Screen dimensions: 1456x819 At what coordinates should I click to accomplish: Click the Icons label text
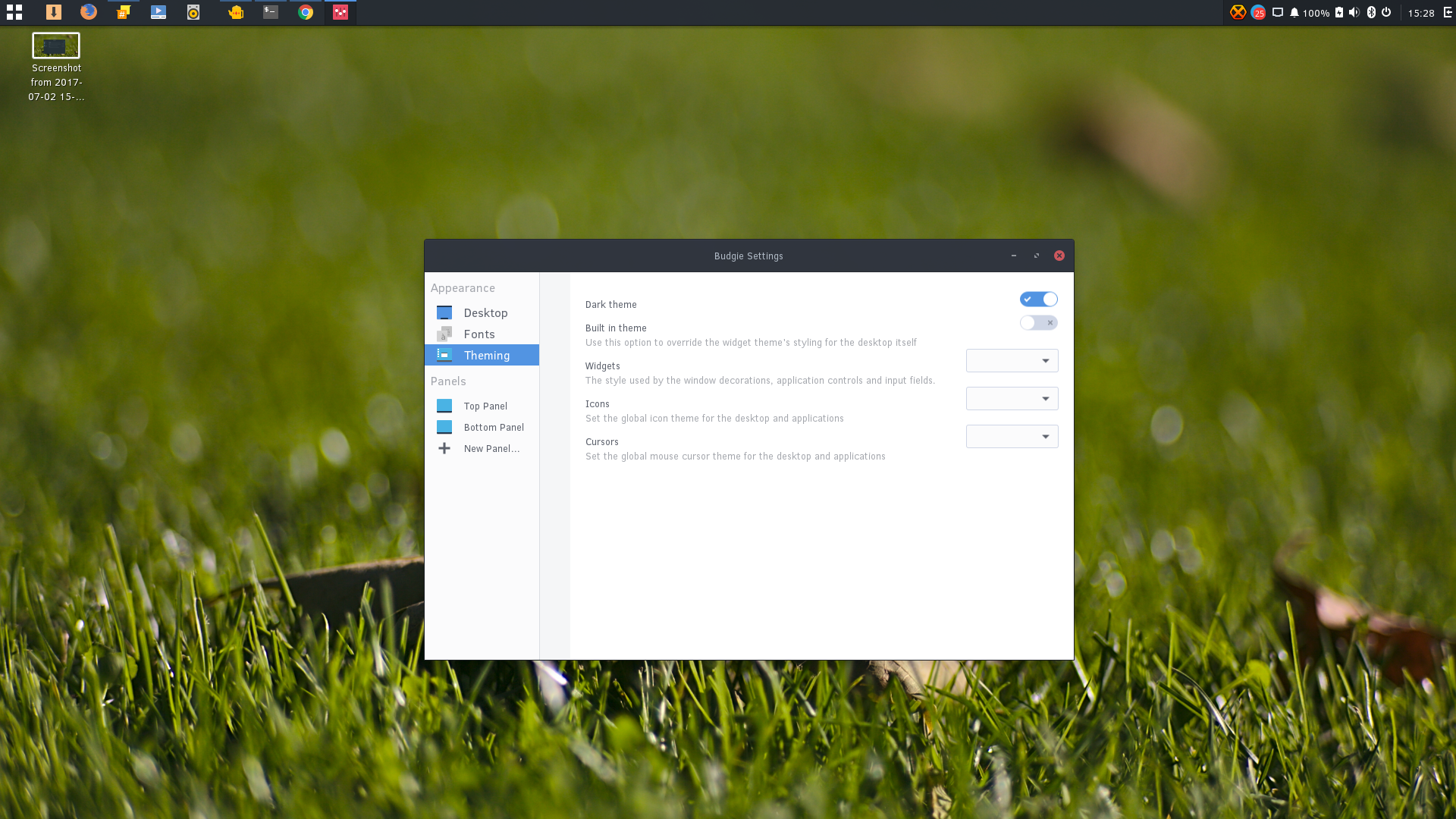point(598,404)
